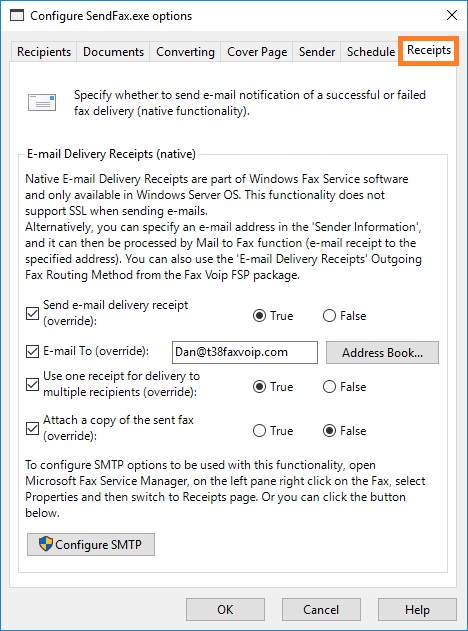Click the Help button
Screen dimensions: 468x631
pyautogui.click(x=417, y=609)
